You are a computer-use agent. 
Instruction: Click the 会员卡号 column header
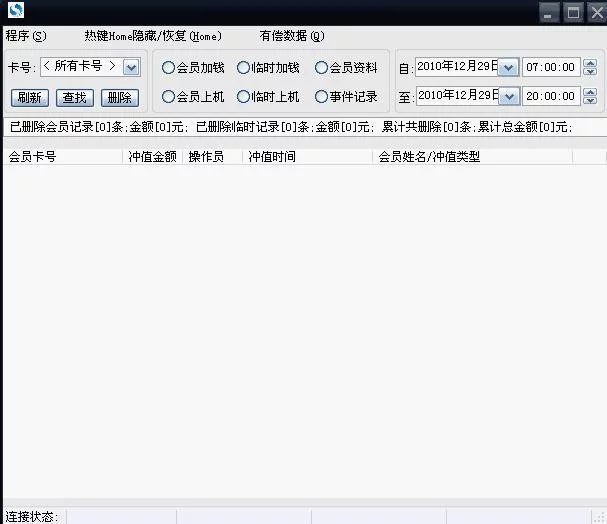(32, 157)
